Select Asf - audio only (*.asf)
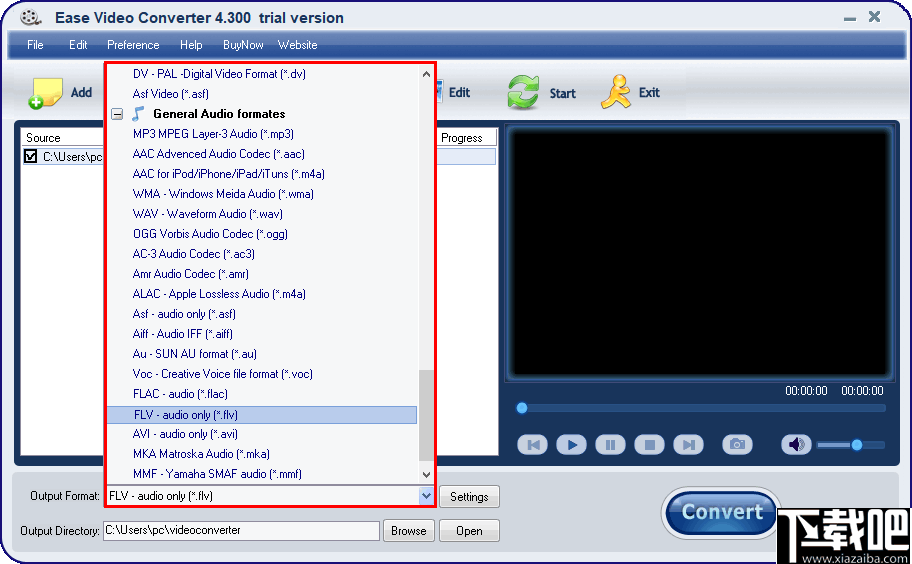Screen dimensions: 912x564 click(x=184, y=314)
